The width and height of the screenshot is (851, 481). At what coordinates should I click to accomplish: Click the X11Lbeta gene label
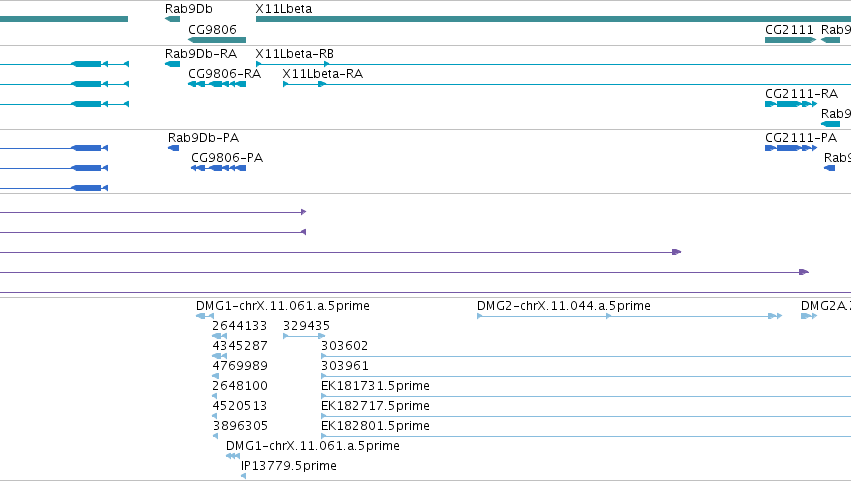[x=283, y=9]
